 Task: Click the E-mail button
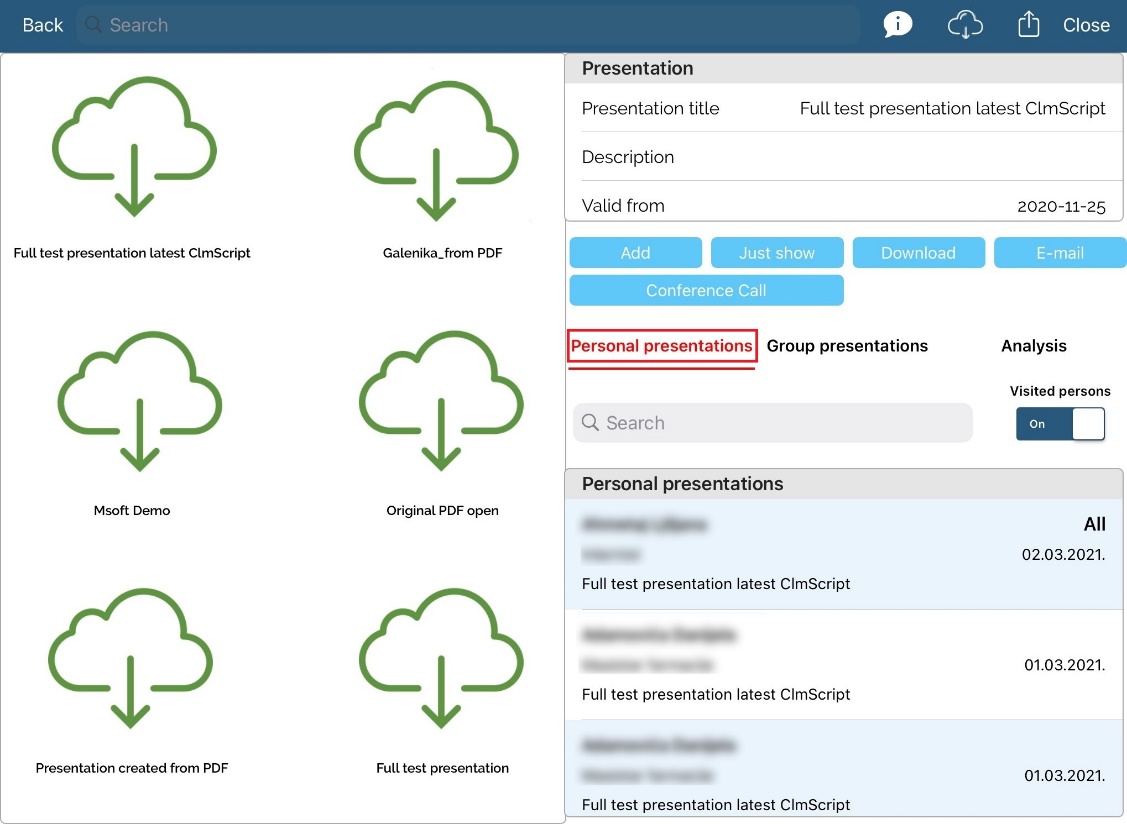pos(1059,253)
